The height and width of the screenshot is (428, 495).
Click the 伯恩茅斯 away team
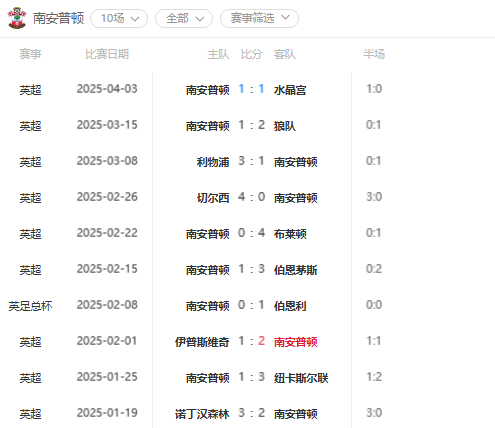coord(295,270)
